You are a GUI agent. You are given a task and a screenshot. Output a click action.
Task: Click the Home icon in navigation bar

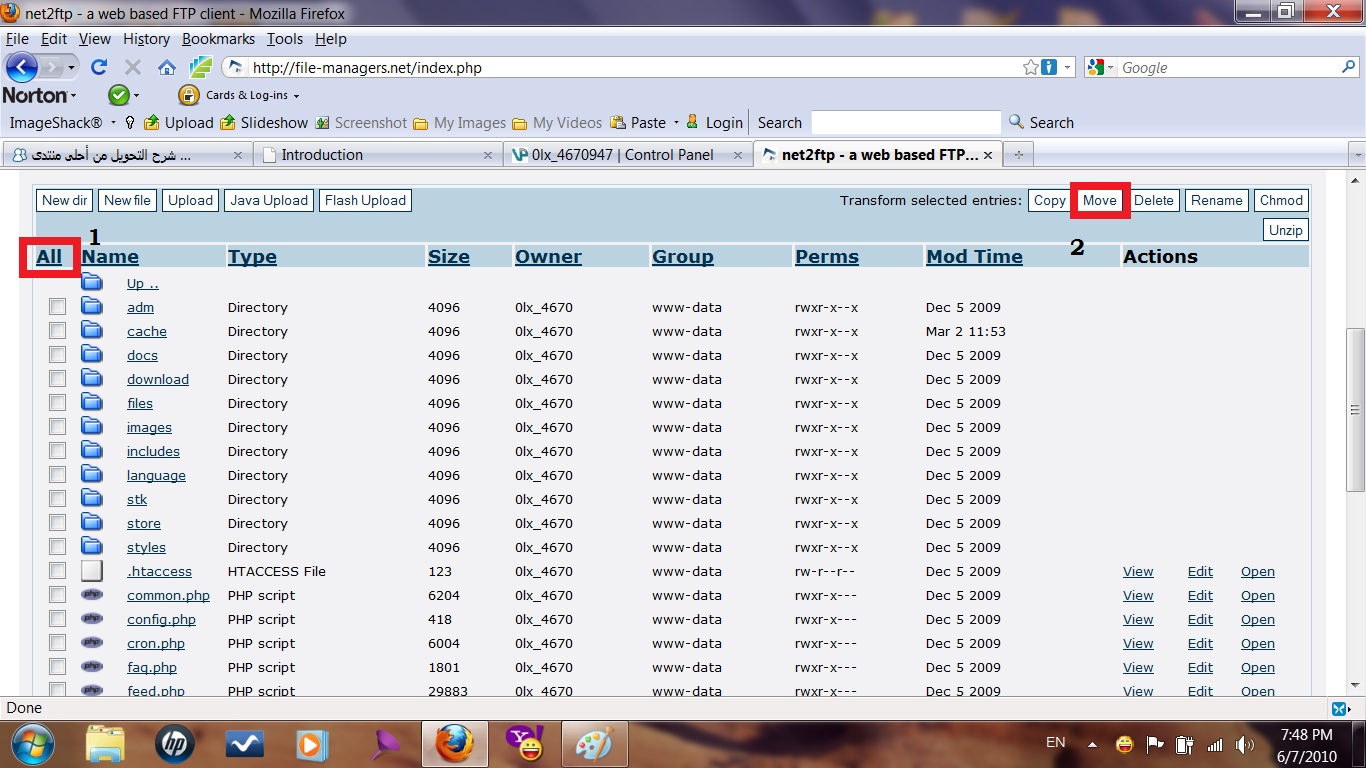(167, 68)
